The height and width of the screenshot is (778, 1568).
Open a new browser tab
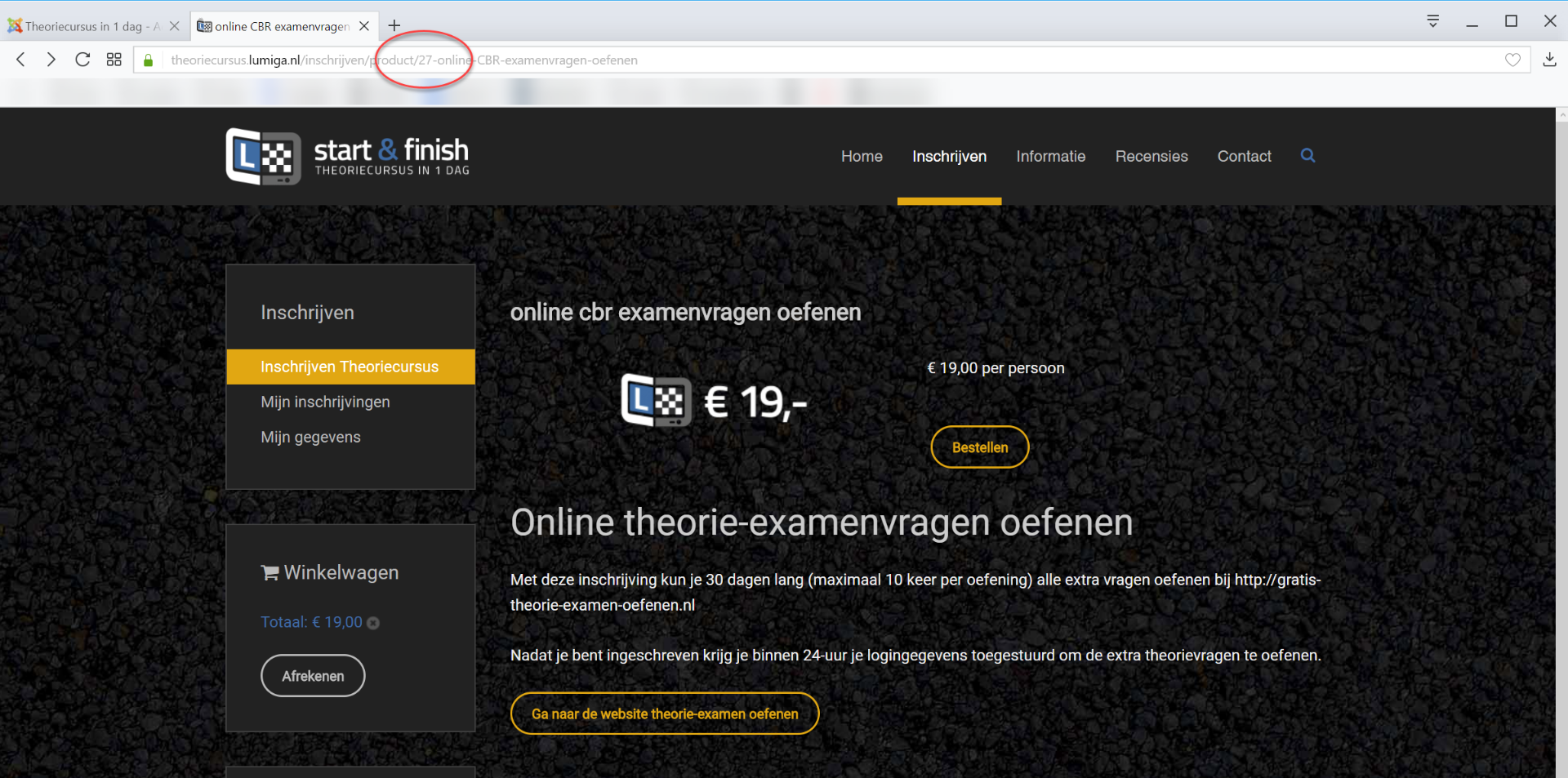click(x=394, y=25)
